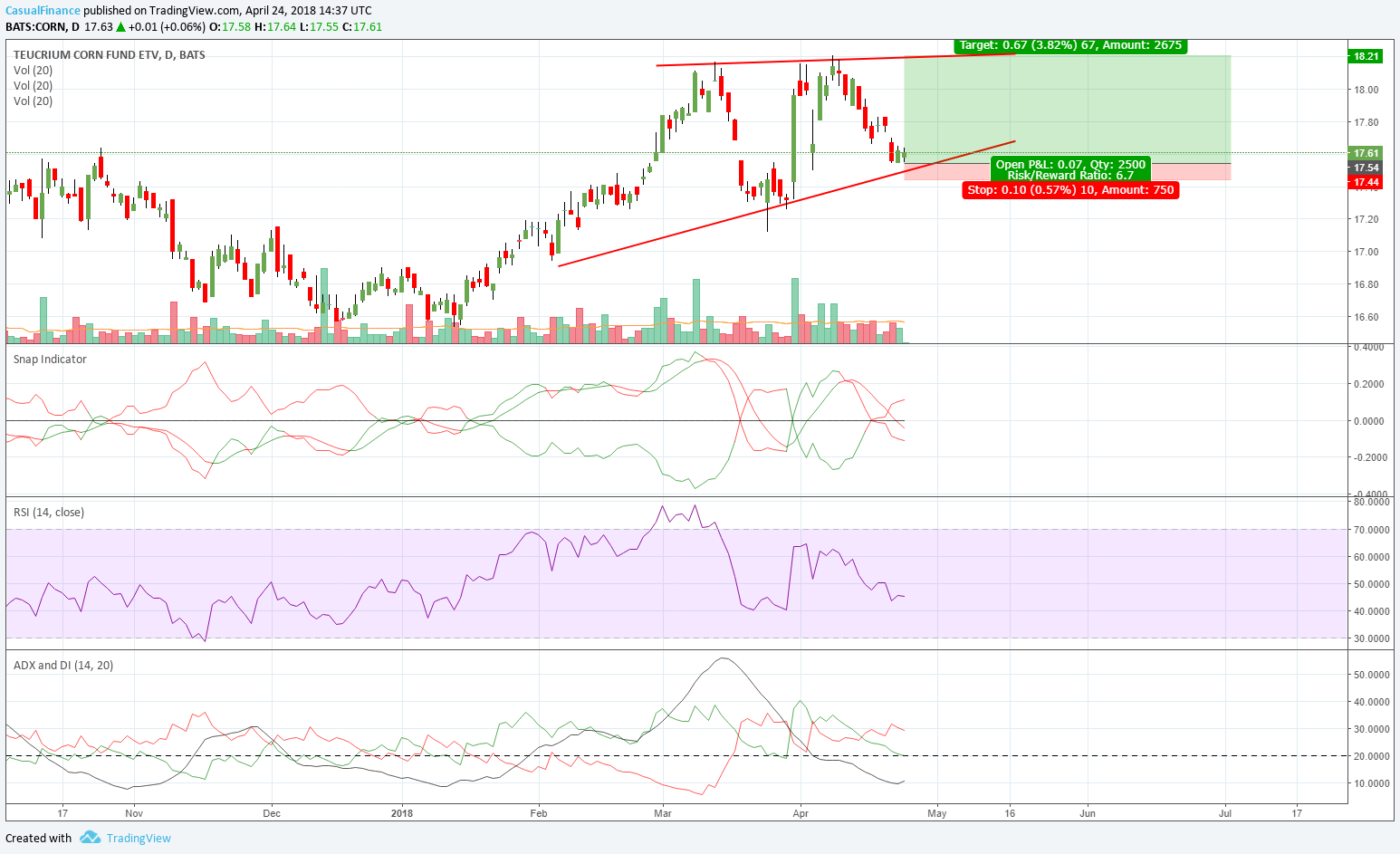Click the 17.54 gray price tag

pyautogui.click(x=1366, y=168)
